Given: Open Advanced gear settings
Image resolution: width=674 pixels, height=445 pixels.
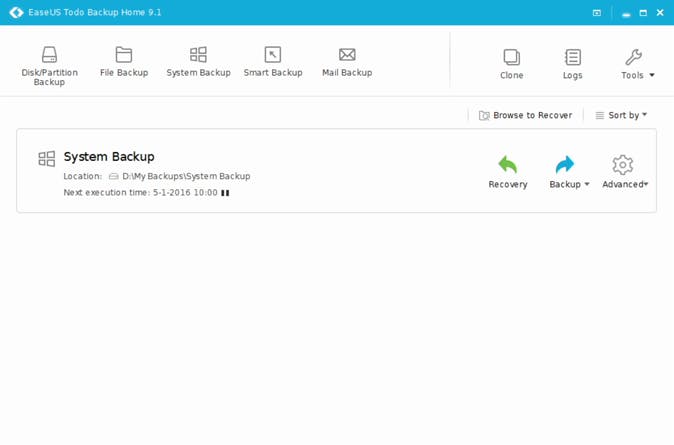Looking at the screenshot, I should click(622, 165).
